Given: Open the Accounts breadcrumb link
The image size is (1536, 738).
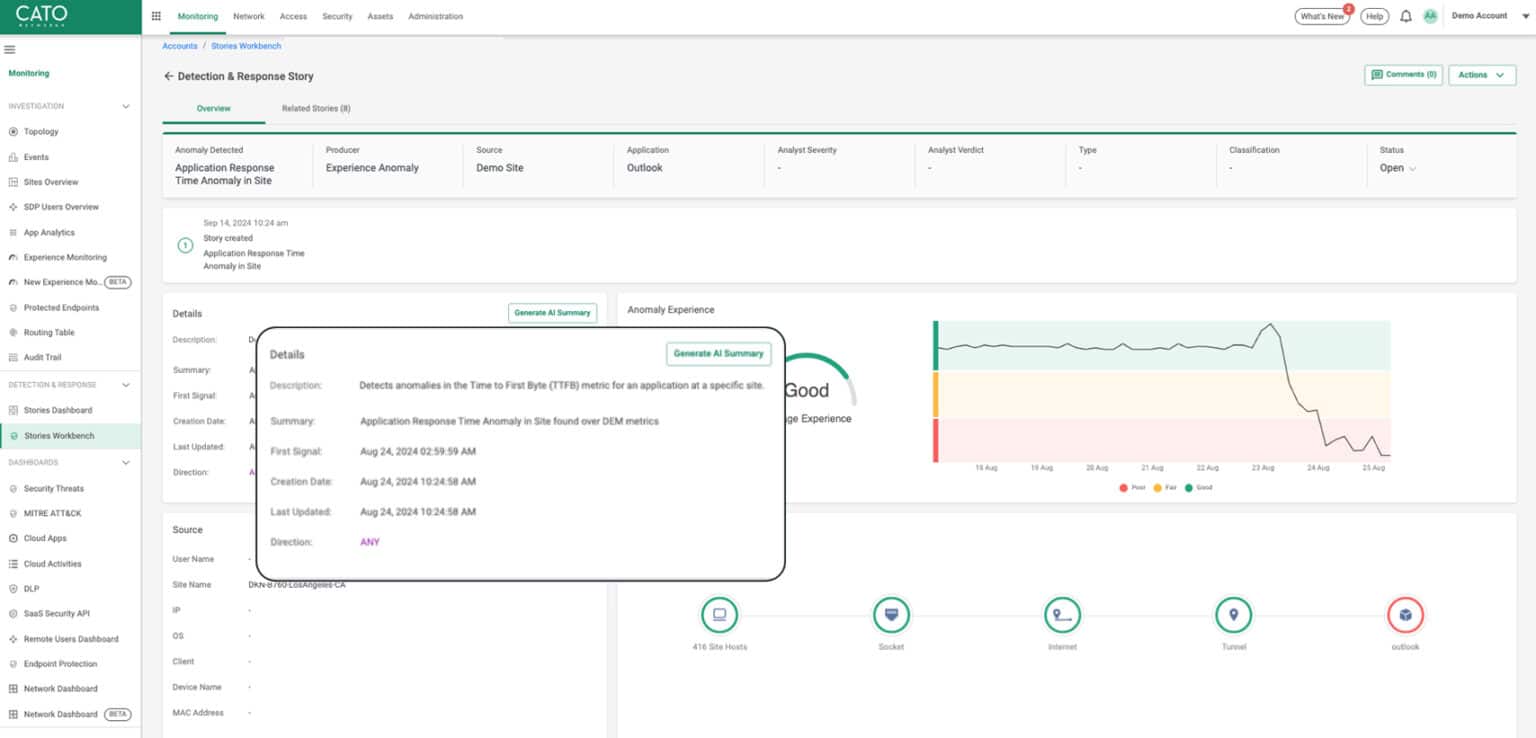Looking at the screenshot, I should coord(180,45).
